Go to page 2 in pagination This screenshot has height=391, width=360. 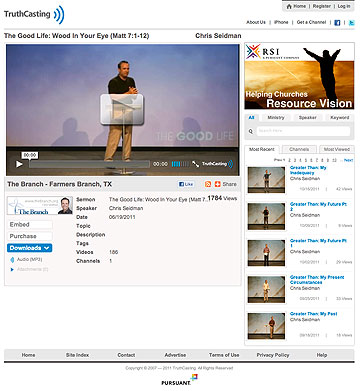coord(290,160)
